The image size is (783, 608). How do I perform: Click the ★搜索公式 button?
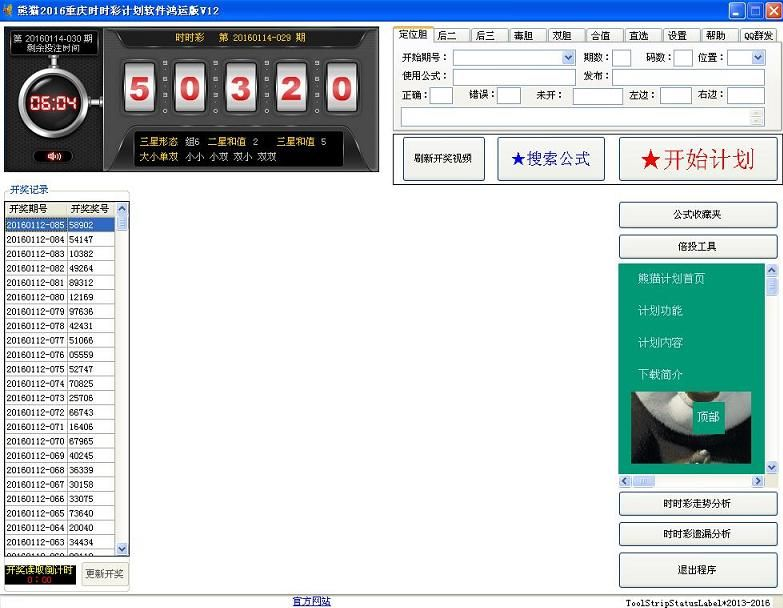tap(550, 159)
